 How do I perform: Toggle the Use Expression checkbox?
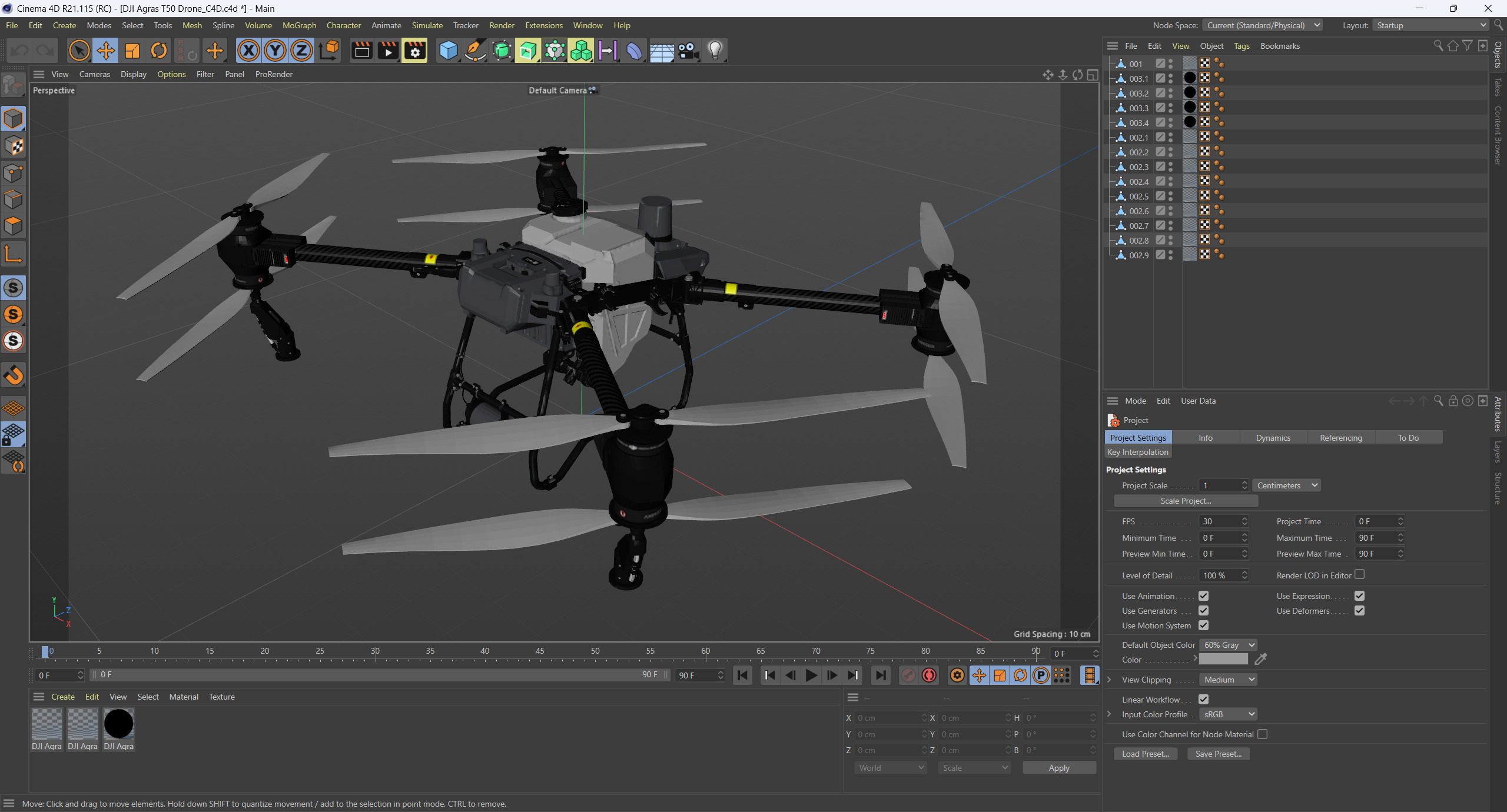click(1359, 596)
